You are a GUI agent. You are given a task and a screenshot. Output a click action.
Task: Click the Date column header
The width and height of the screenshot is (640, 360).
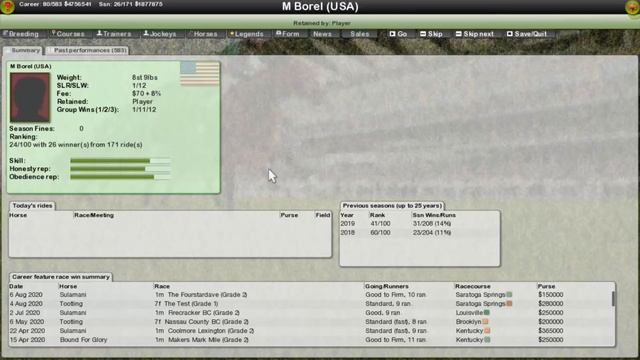[x=16, y=286]
